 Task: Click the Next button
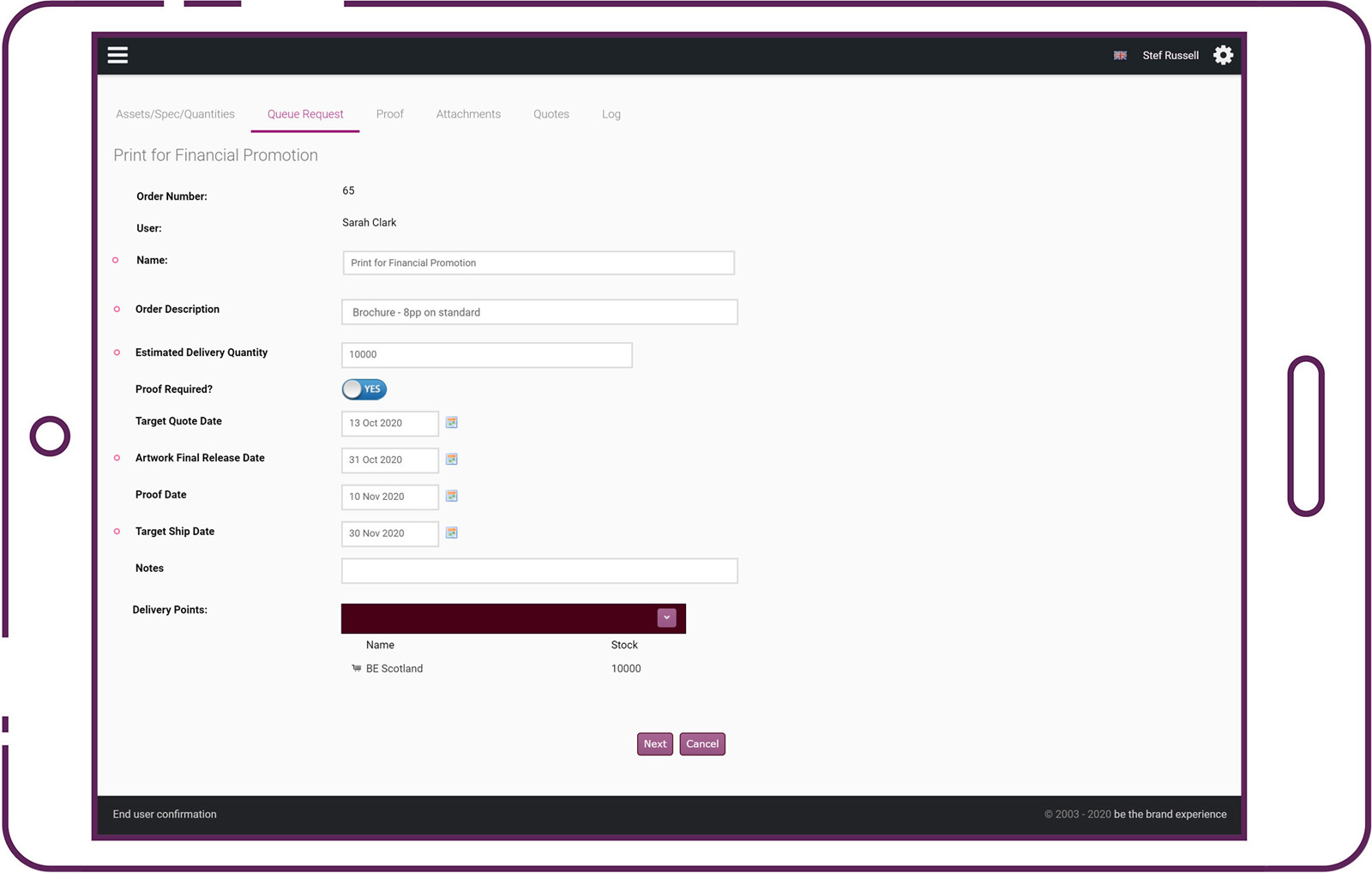click(655, 744)
